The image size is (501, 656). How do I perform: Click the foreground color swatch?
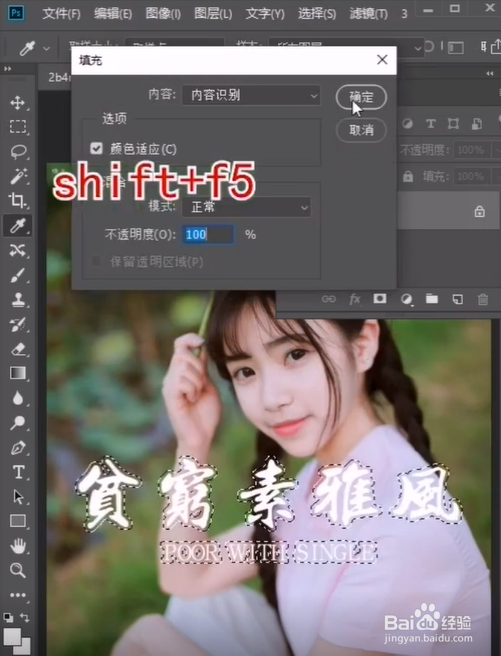[x=11, y=636]
